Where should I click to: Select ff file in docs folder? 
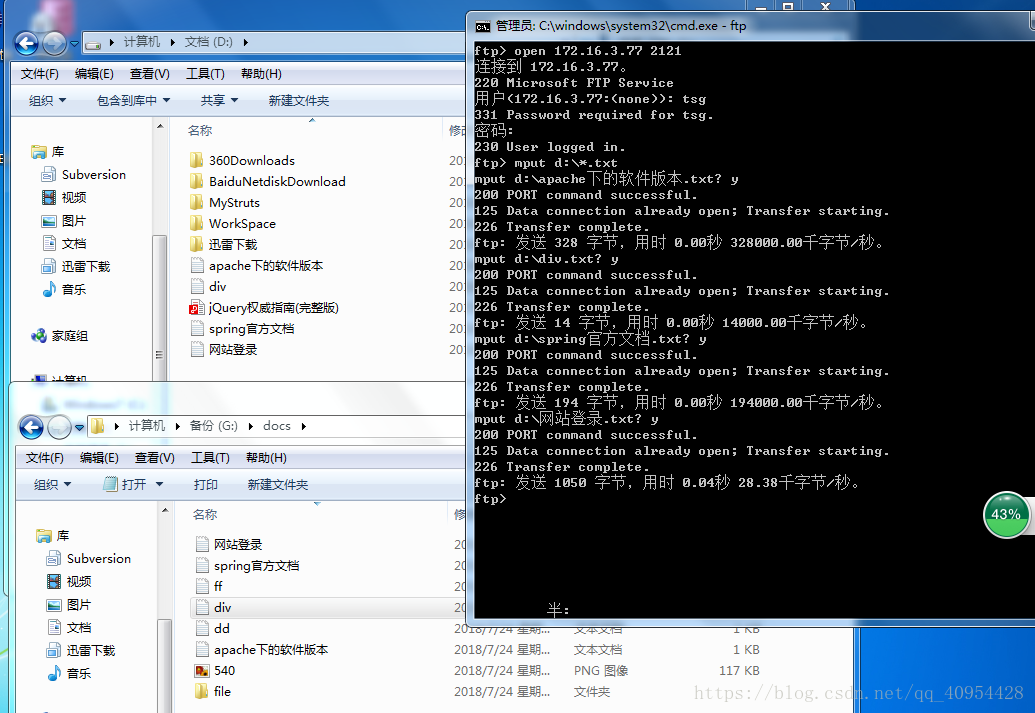(209, 586)
